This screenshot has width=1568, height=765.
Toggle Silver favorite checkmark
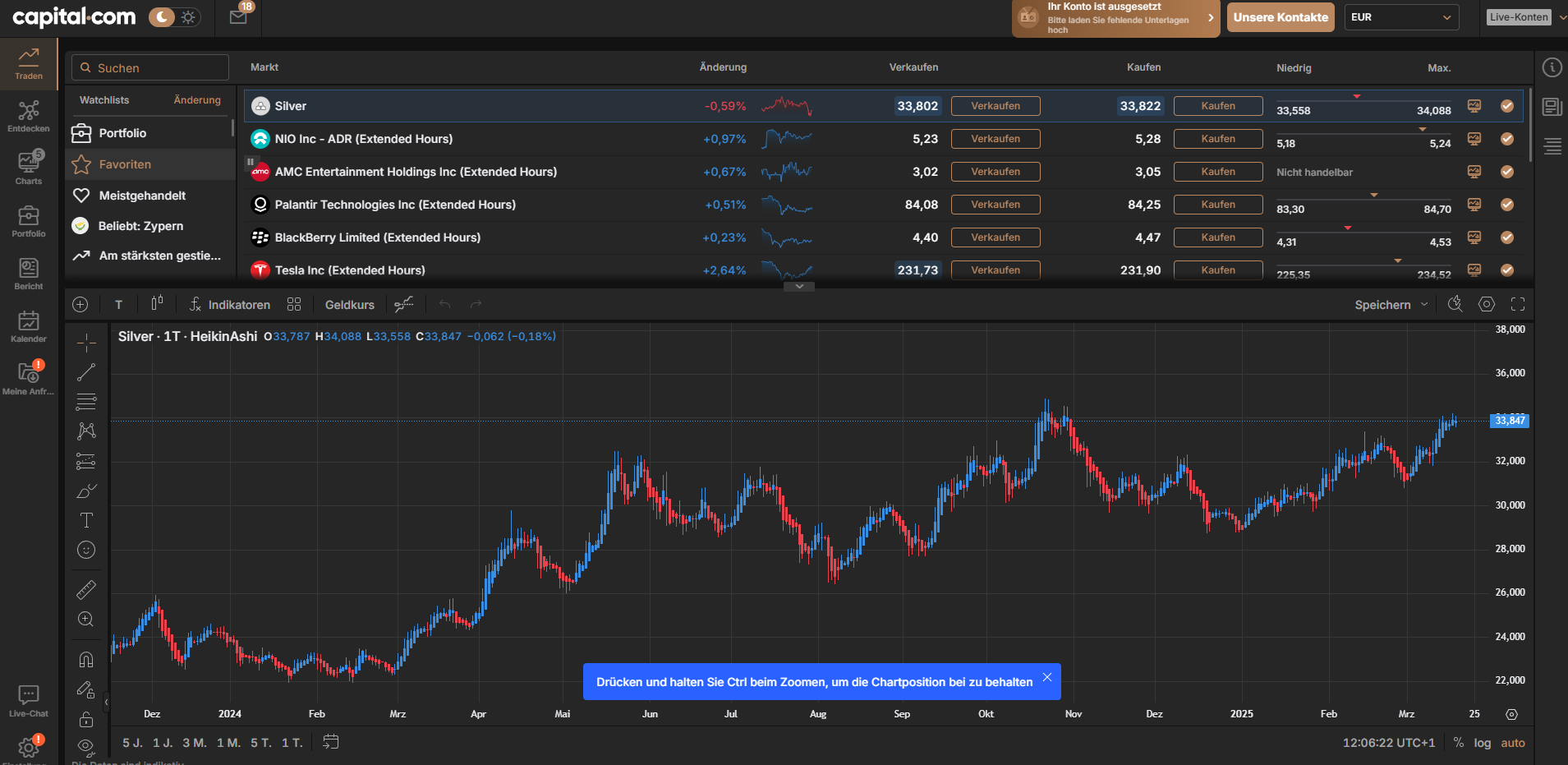click(x=1507, y=106)
